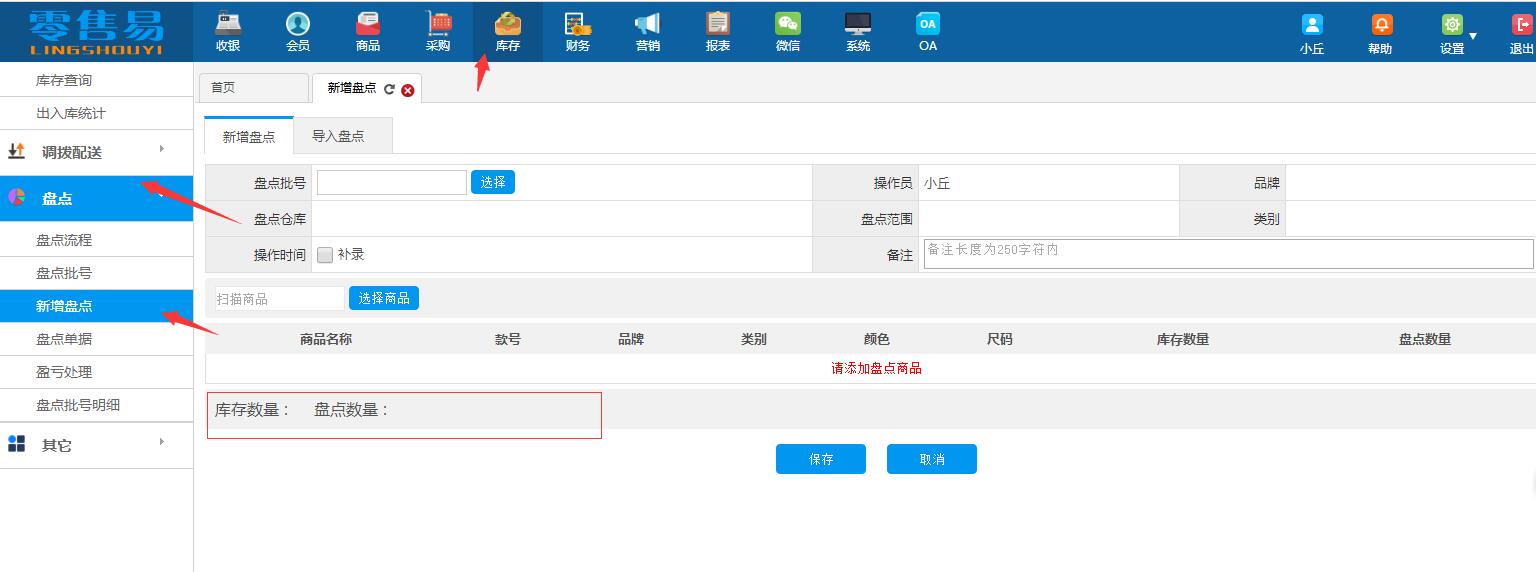Open 盈亏处理 in the sidebar
The width and height of the screenshot is (1536, 572).
point(64,372)
